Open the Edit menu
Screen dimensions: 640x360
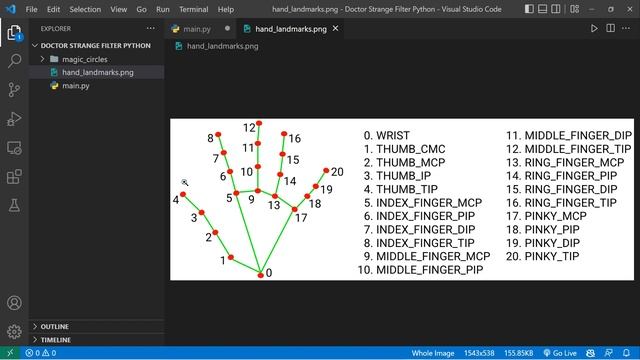(x=53, y=9)
